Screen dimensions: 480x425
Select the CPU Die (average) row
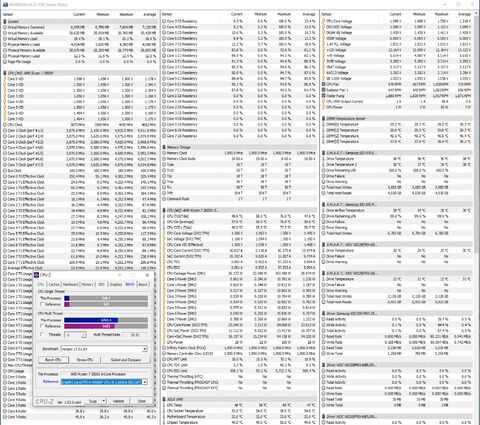[239, 222]
